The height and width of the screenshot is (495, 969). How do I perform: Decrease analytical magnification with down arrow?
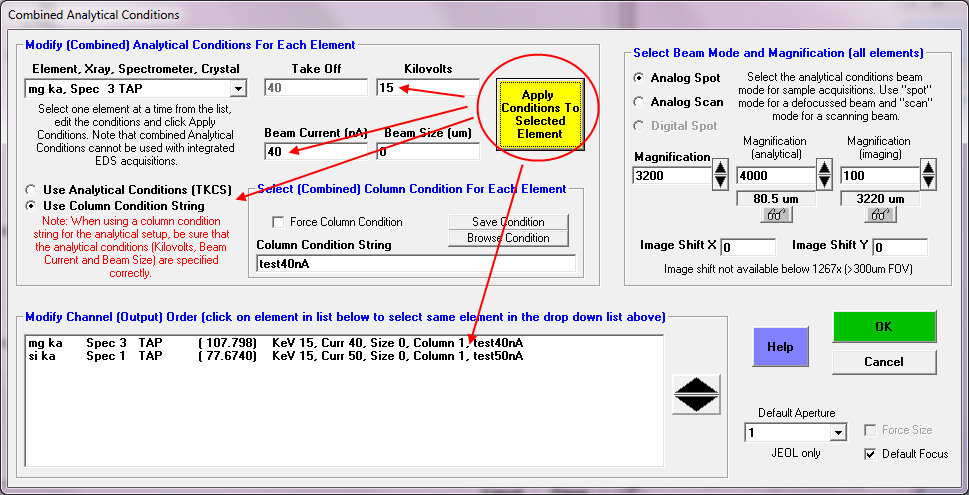(x=823, y=184)
